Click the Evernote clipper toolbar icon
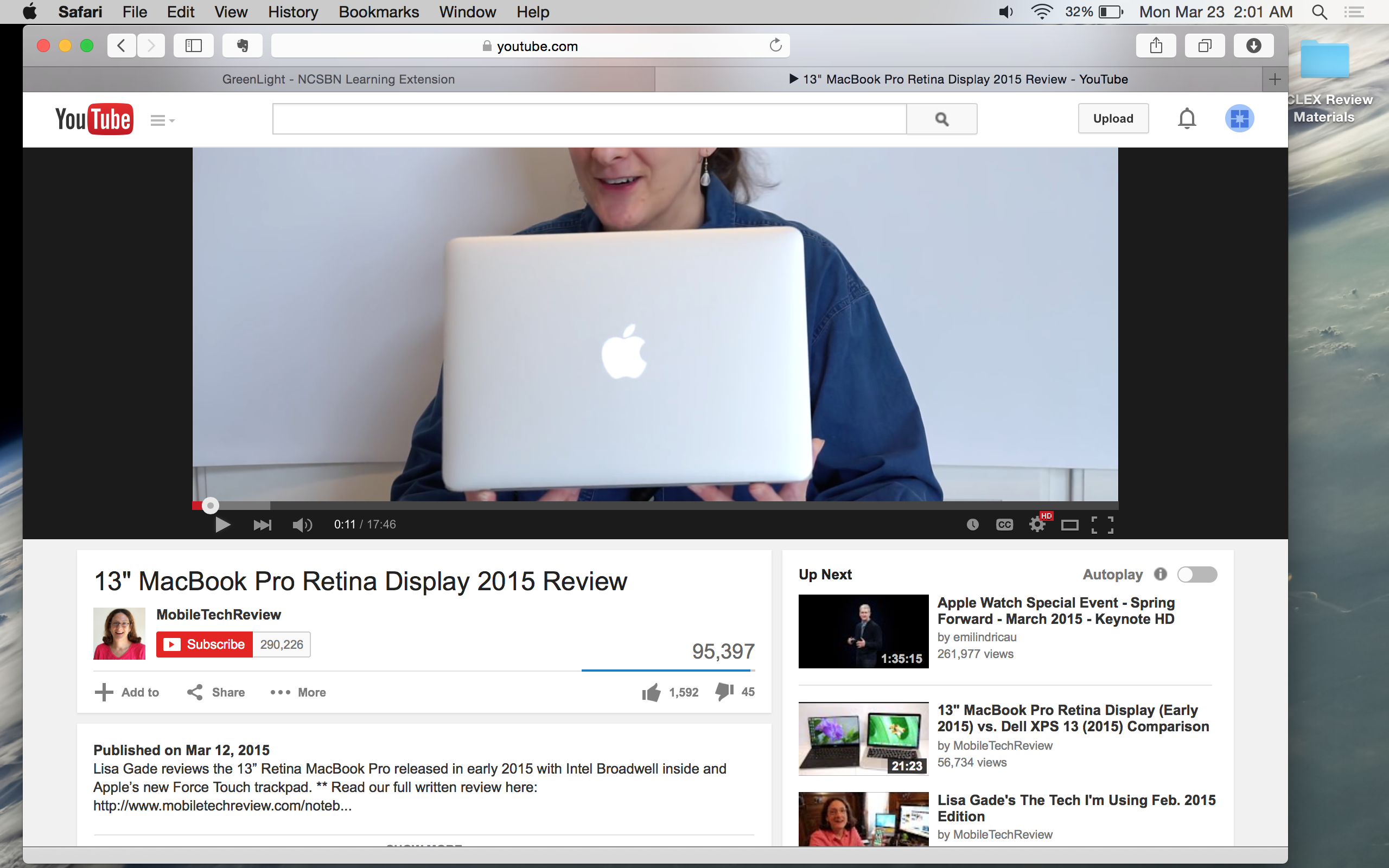Screen dimensions: 1389x868 pyautogui.click(x=242, y=46)
